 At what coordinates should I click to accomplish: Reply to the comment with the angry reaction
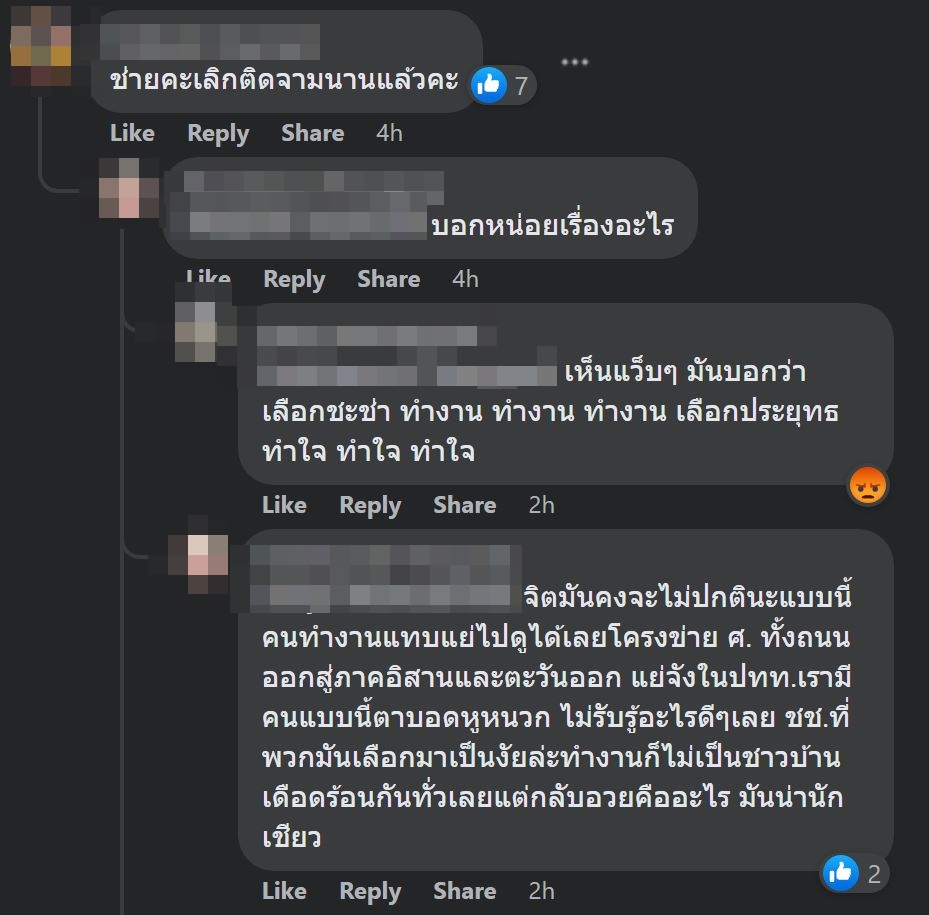[370, 506]
